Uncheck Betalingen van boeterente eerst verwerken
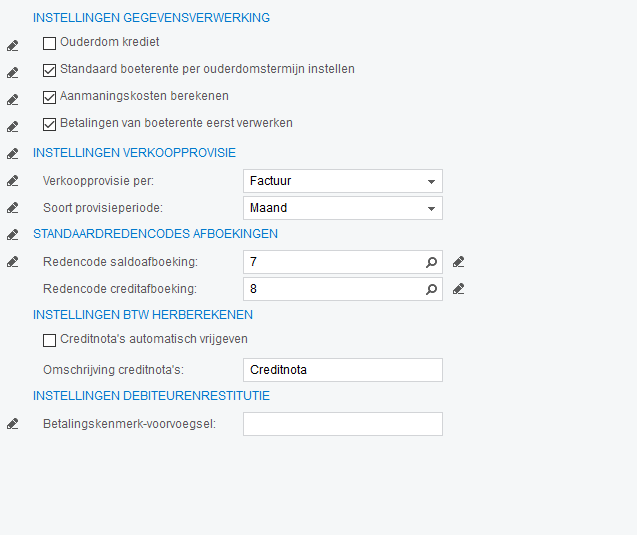Viewport: 637px width, 535px height. (x=50, y=124)
